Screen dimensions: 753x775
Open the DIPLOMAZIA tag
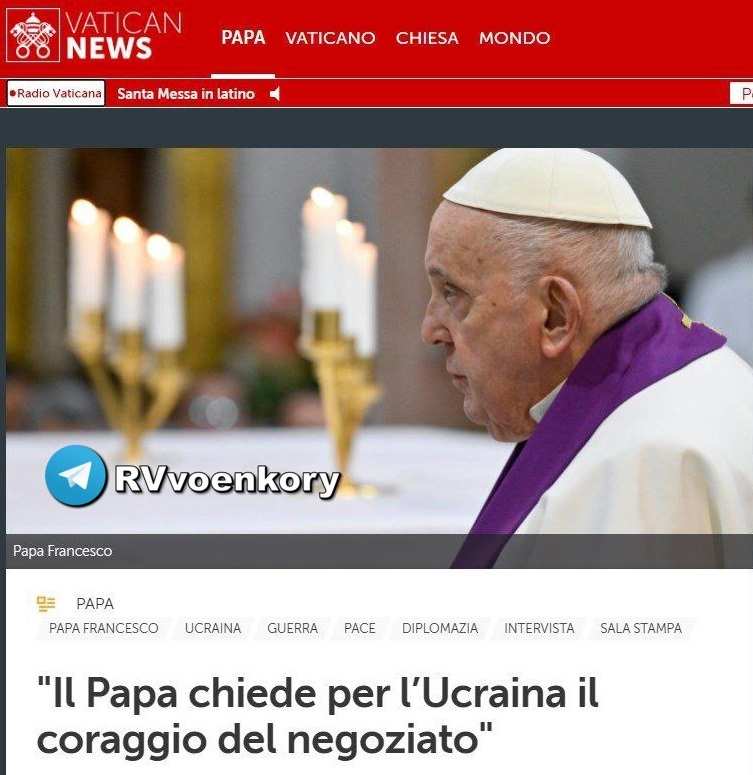click(440, 628)
